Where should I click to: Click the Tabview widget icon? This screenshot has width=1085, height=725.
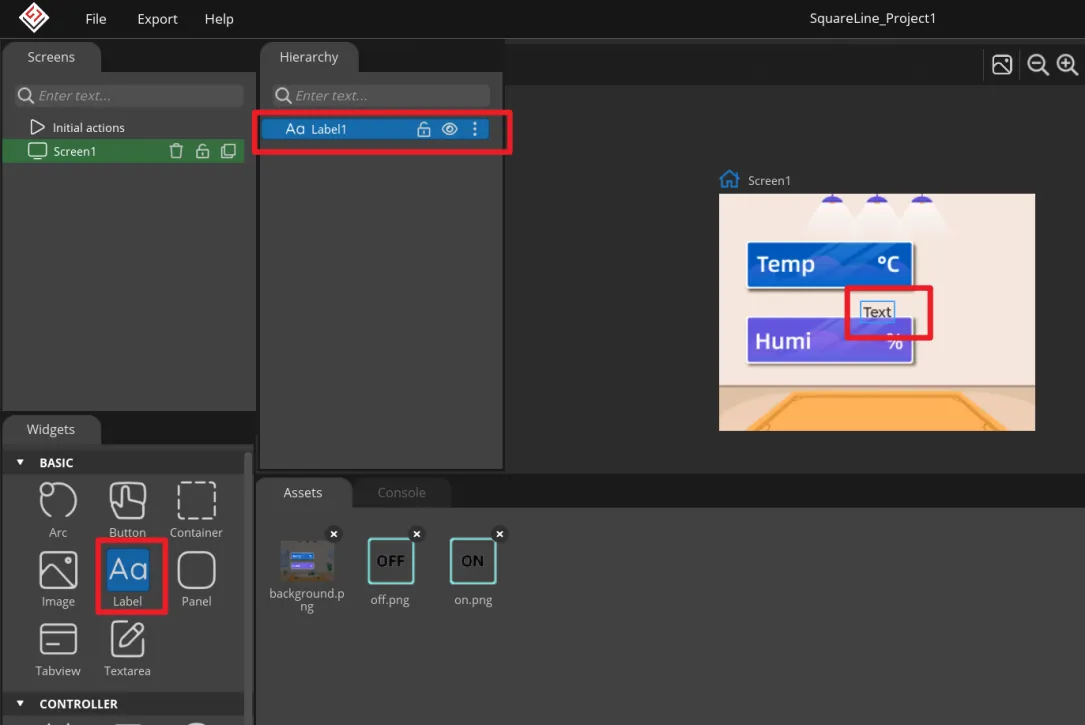(58, 639)
